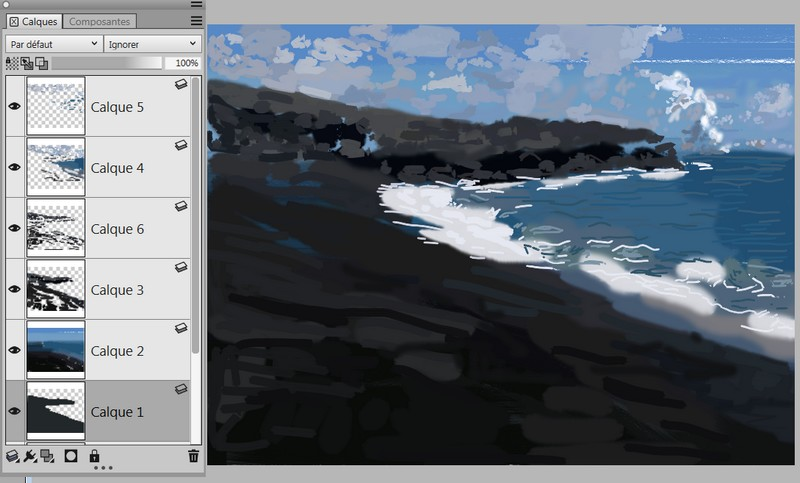Viewport: 800px width, 483px height.
Task: Open the New Layer commands button
Action: point(12,456)
